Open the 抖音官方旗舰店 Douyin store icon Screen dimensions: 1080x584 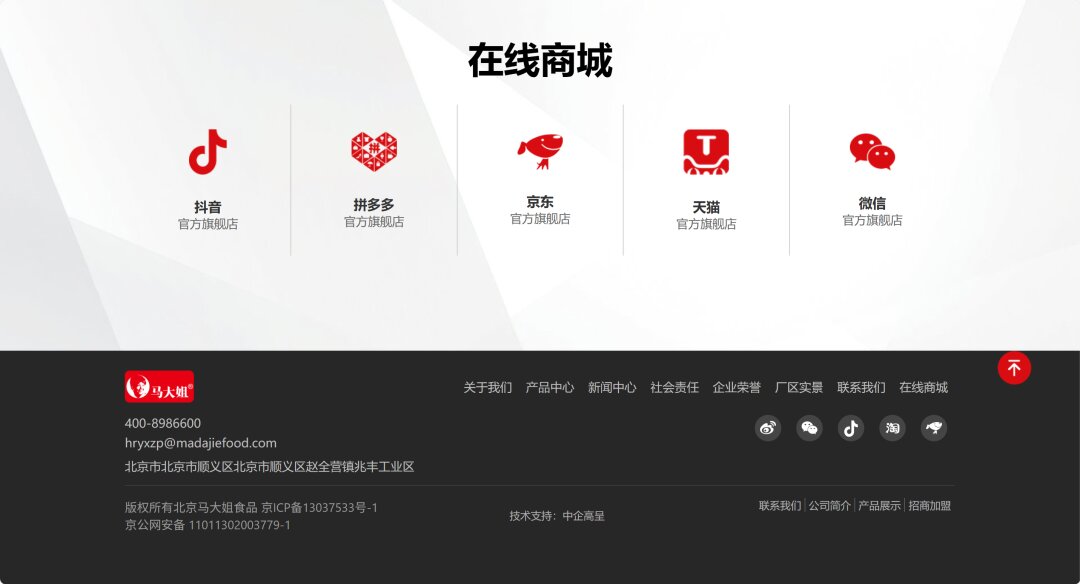(x=208, y=150)
